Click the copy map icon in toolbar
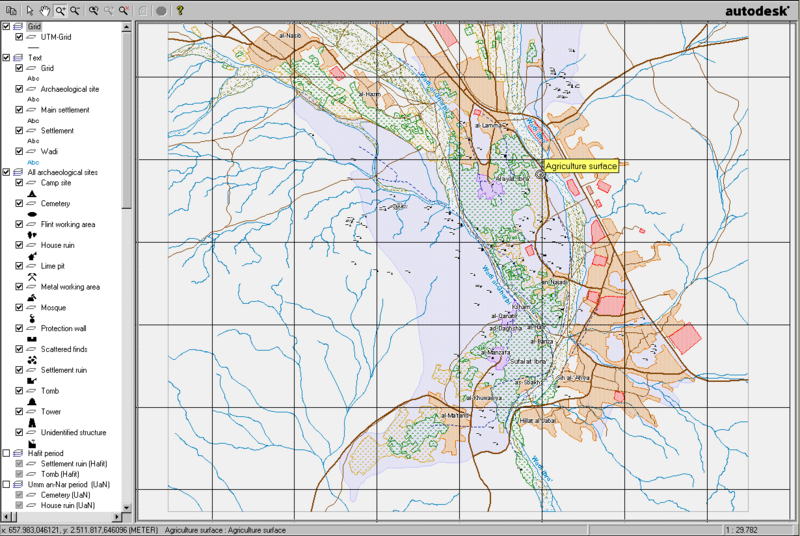Image resolution: width=800 pixels, height=536 pixels. coord(9,9)
